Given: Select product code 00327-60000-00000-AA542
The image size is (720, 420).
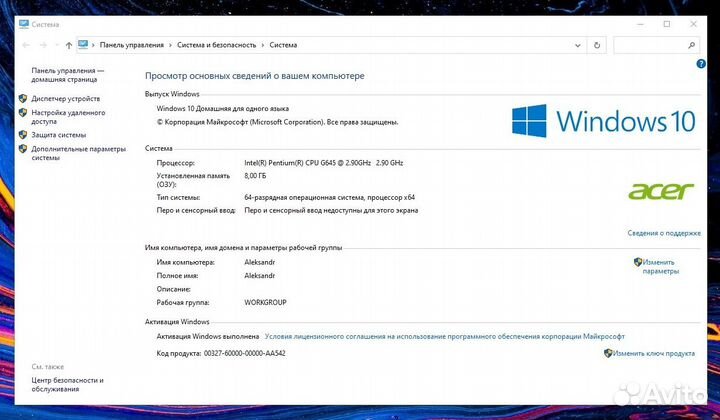Looking at the screenshot, I should click(245, 353).
